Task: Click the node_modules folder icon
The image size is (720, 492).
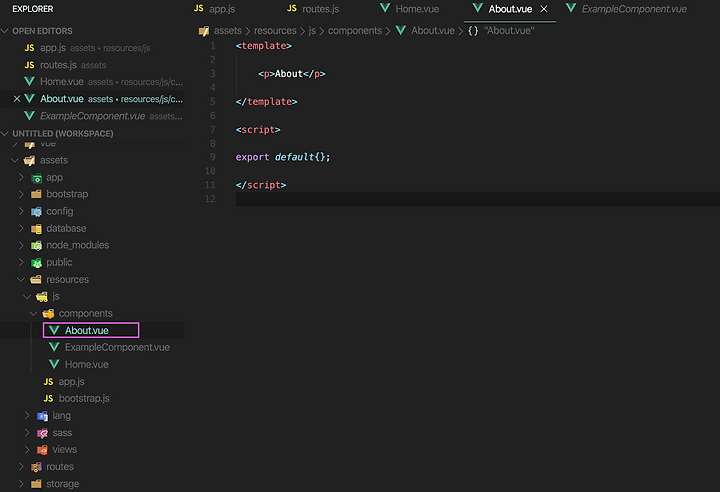Action: point(36,245)
